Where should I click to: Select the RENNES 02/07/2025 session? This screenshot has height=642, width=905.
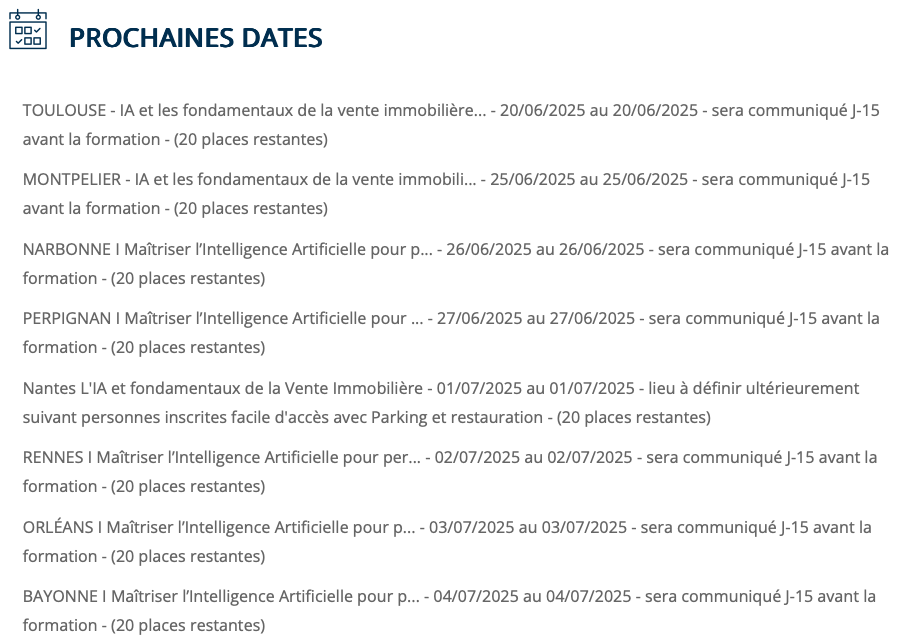pos(450,472)
